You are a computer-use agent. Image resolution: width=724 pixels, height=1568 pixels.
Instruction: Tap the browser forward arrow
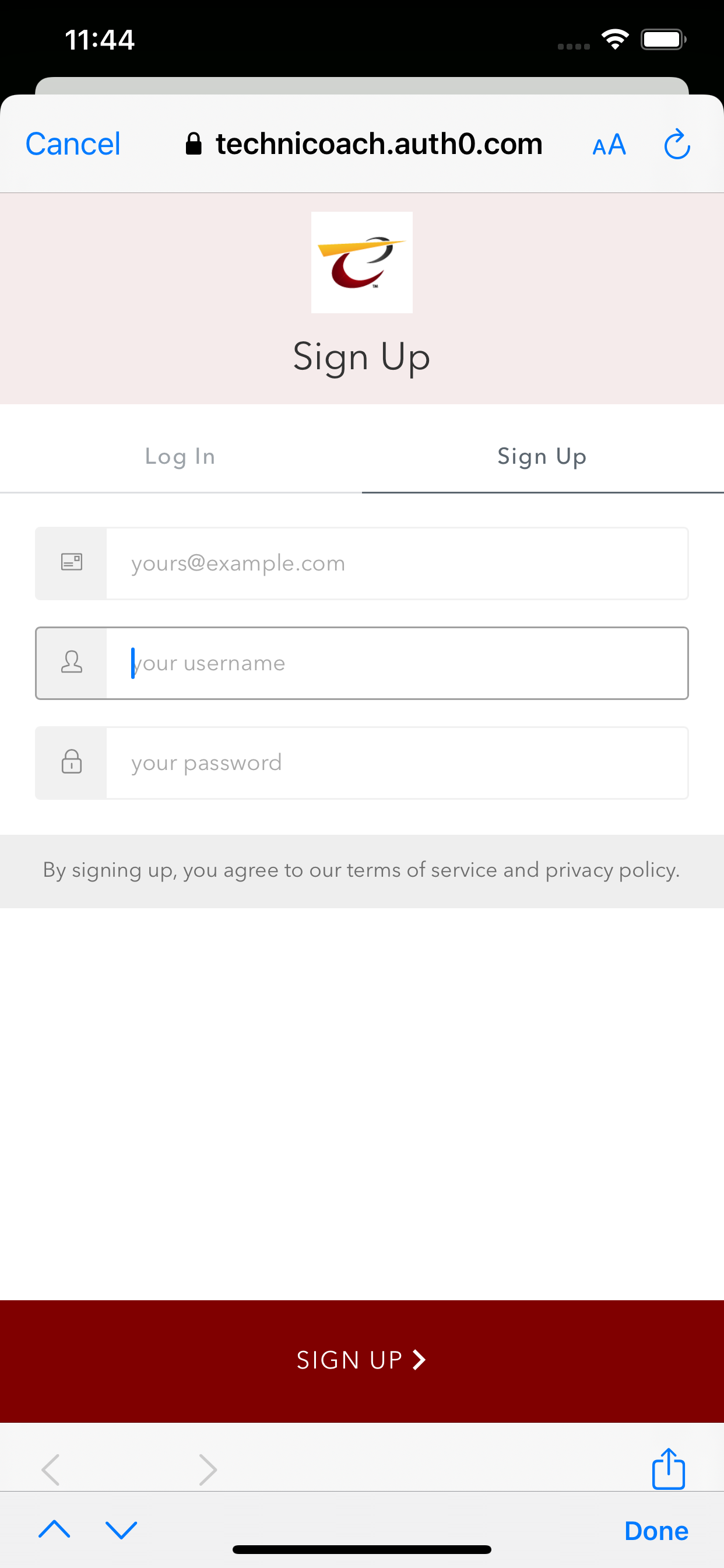208,1470
